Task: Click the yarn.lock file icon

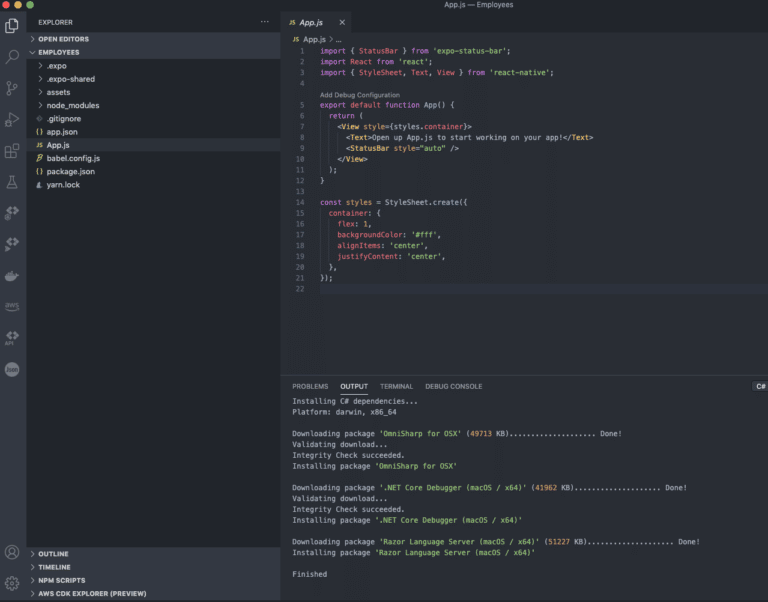Action: coord(39,185)
